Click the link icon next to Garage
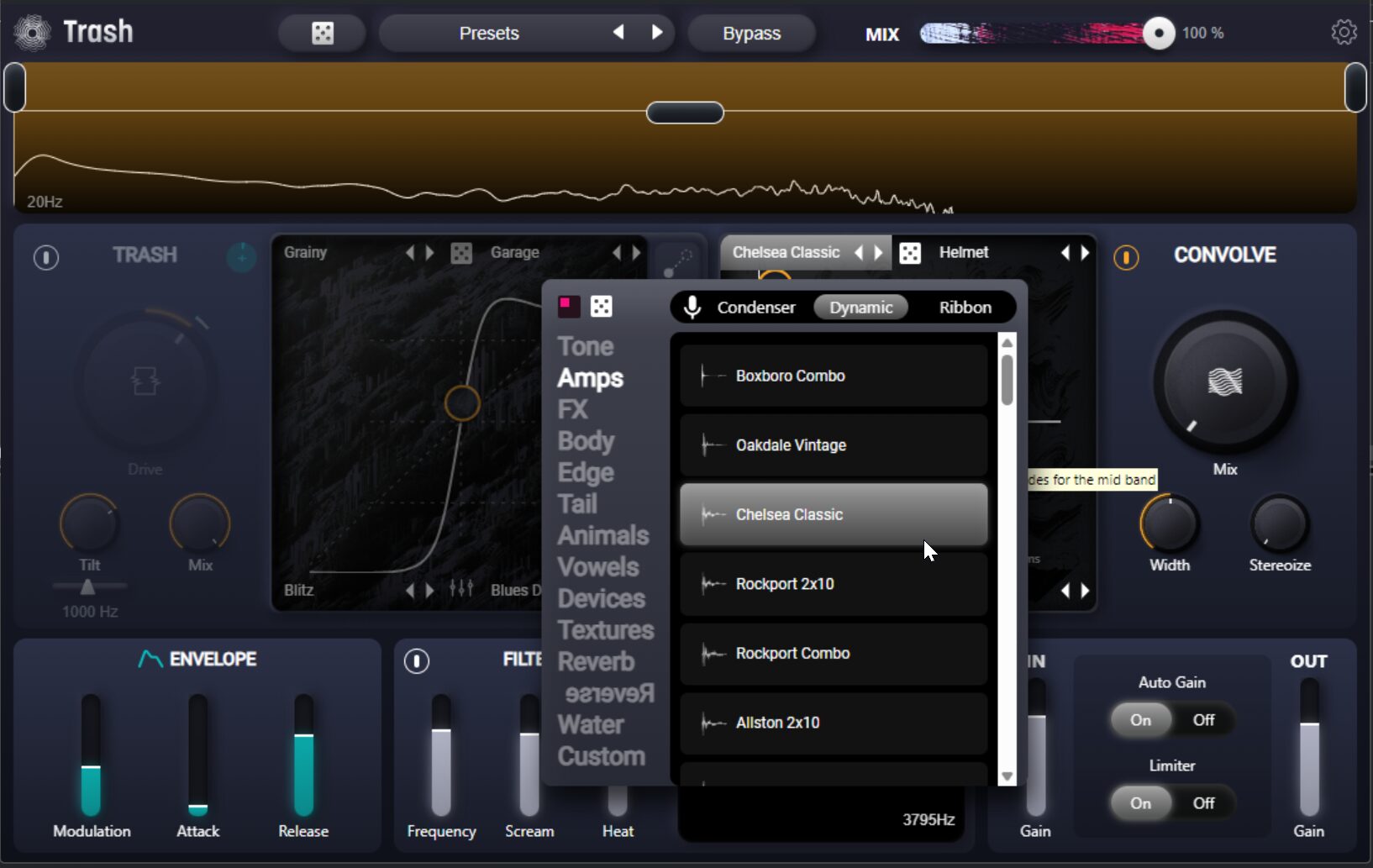1373x868 pixels. [677, 262]
